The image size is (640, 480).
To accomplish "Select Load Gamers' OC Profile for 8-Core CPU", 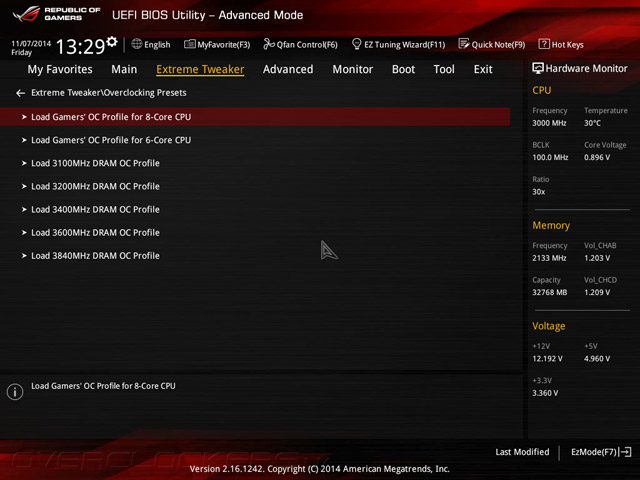I will (255, 117).
